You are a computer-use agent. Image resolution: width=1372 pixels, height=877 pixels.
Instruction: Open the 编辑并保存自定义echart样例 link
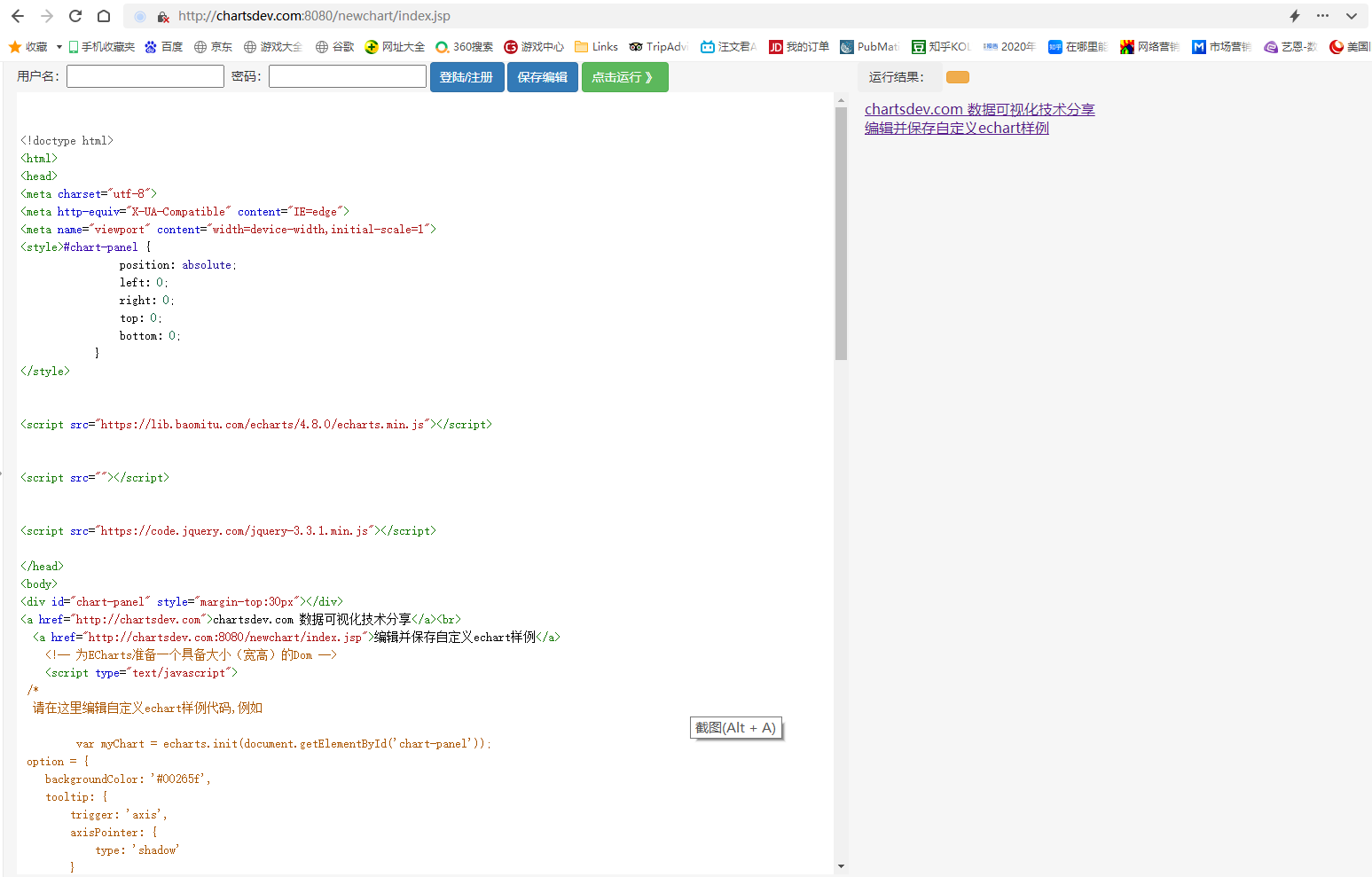[x=957, y=128]
